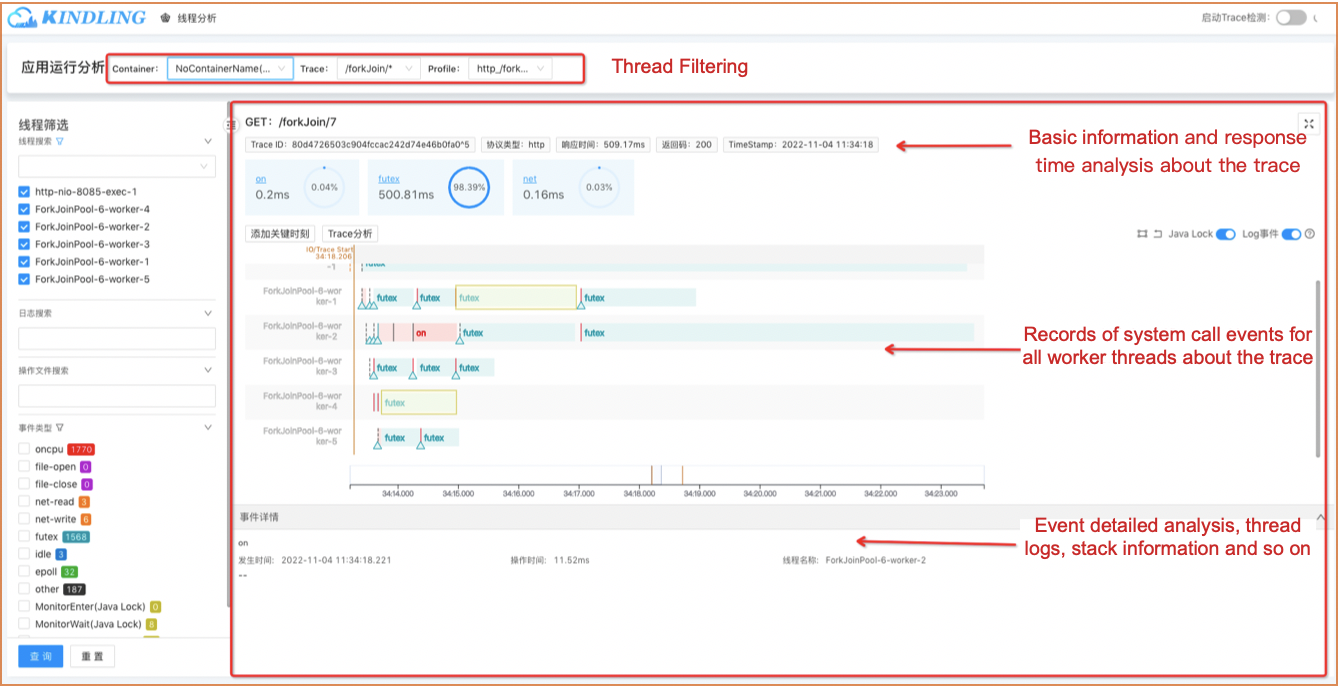Open the 线程分析 menu item in header
The height and width of the screenshot is (686, 1338).
tap(195, 18)
